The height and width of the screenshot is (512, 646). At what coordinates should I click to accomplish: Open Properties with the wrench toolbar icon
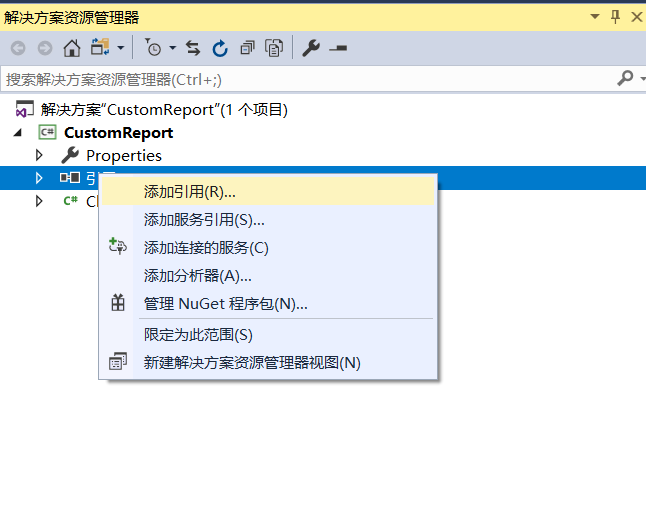pos(311,48)
